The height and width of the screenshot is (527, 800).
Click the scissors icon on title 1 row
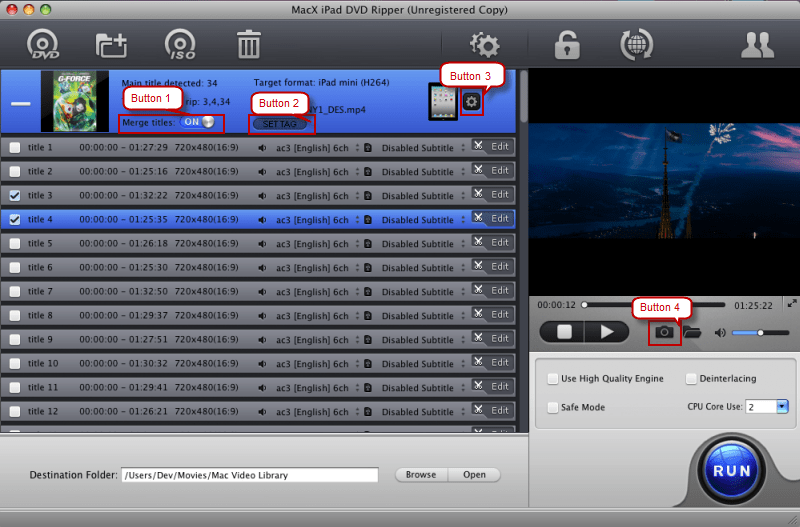[478, 146]
